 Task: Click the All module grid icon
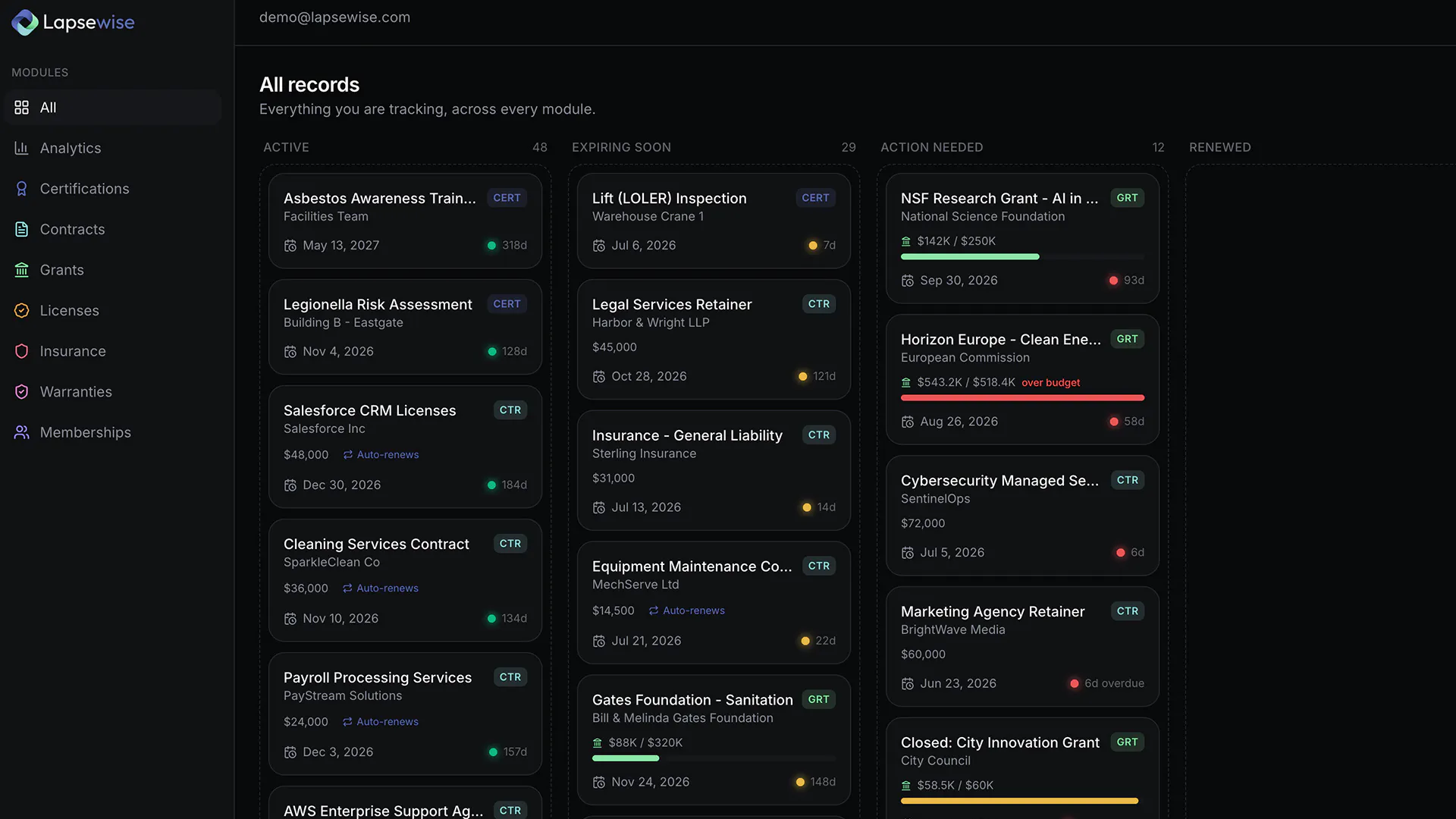tap(21, 108)
